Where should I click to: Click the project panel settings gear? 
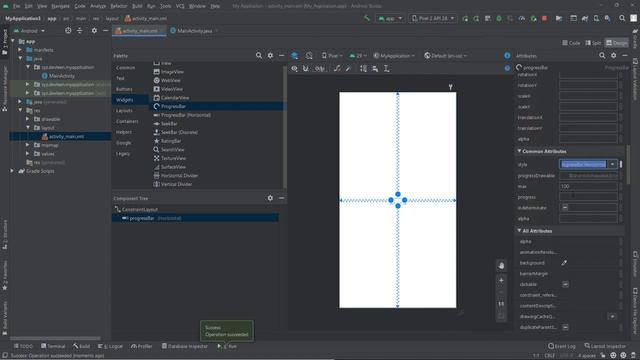coord(94,31)
